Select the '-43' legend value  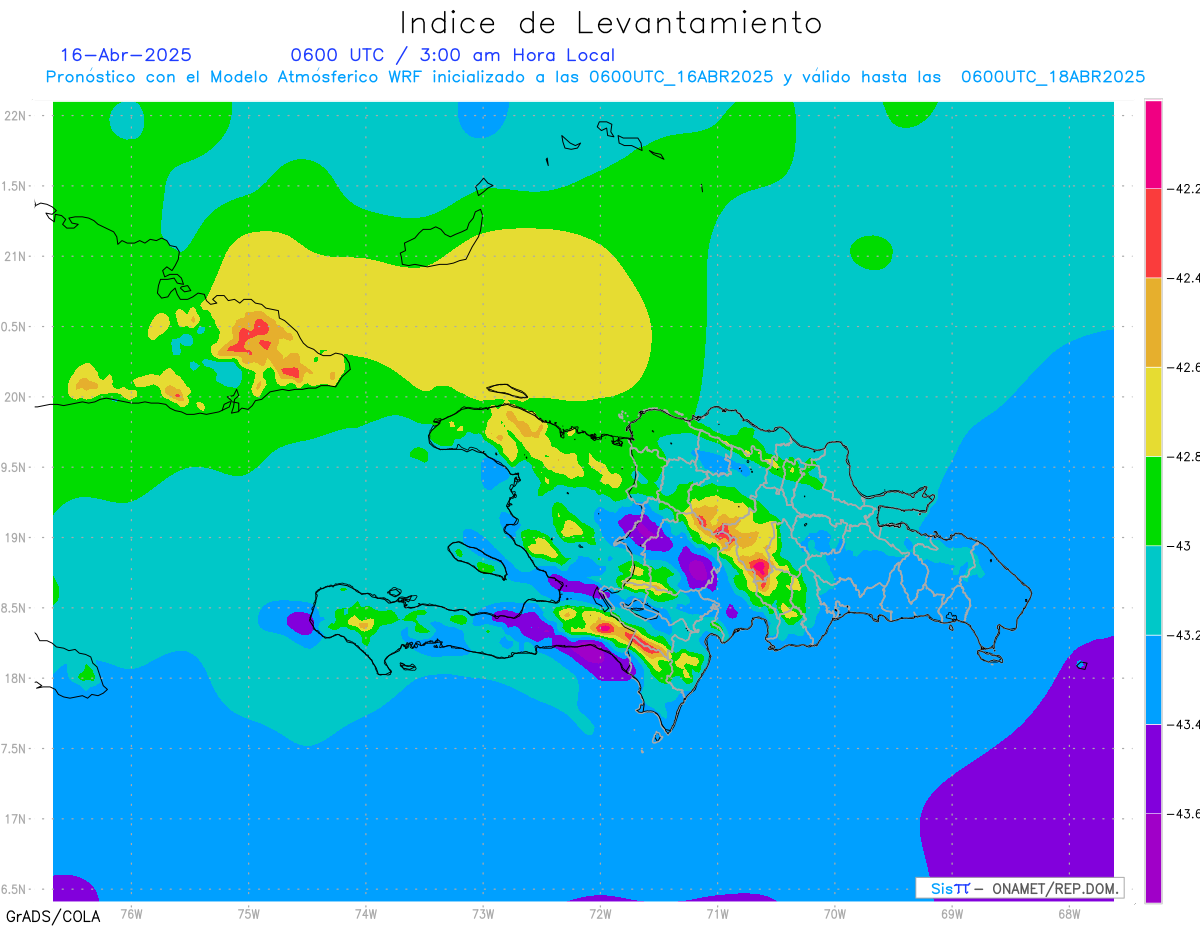click(1180, 546)
